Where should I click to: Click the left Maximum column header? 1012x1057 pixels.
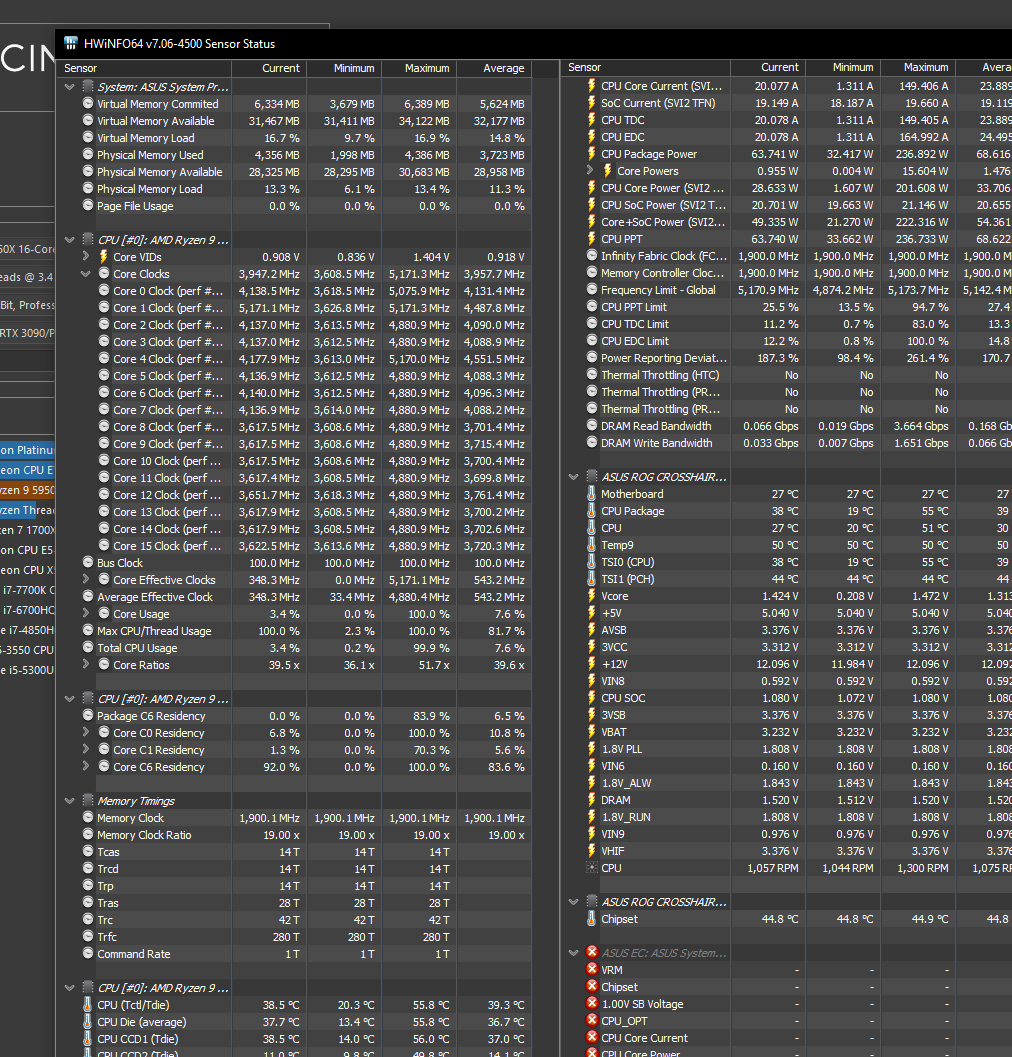(x=419, y=68)
